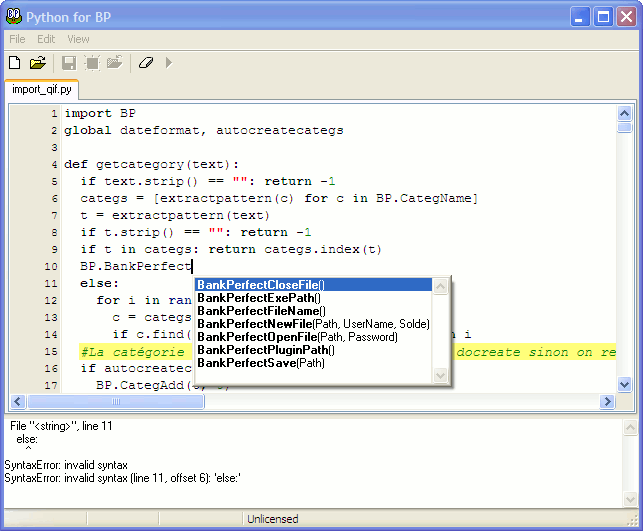Pick BankPerfectNewFile(Path, UserName, Solde) suggestion
Image resolution: width=643 pixels, height=531 pixels.
[314, 324]
